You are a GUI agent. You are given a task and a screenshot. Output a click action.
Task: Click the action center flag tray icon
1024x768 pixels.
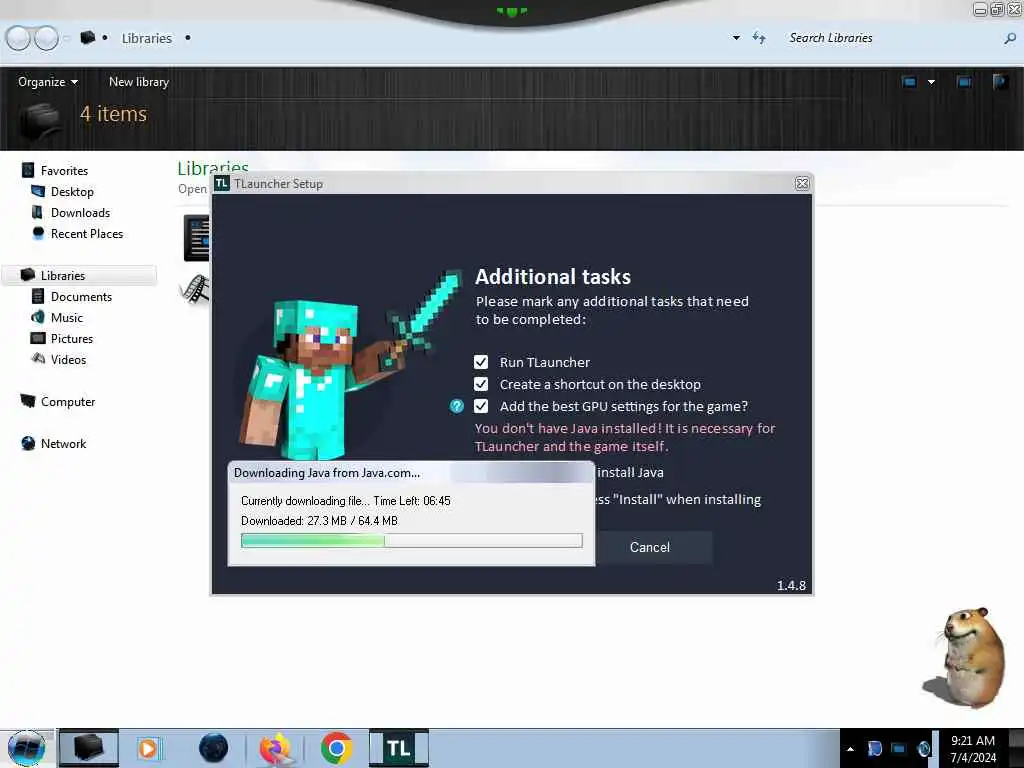point(874,749)
